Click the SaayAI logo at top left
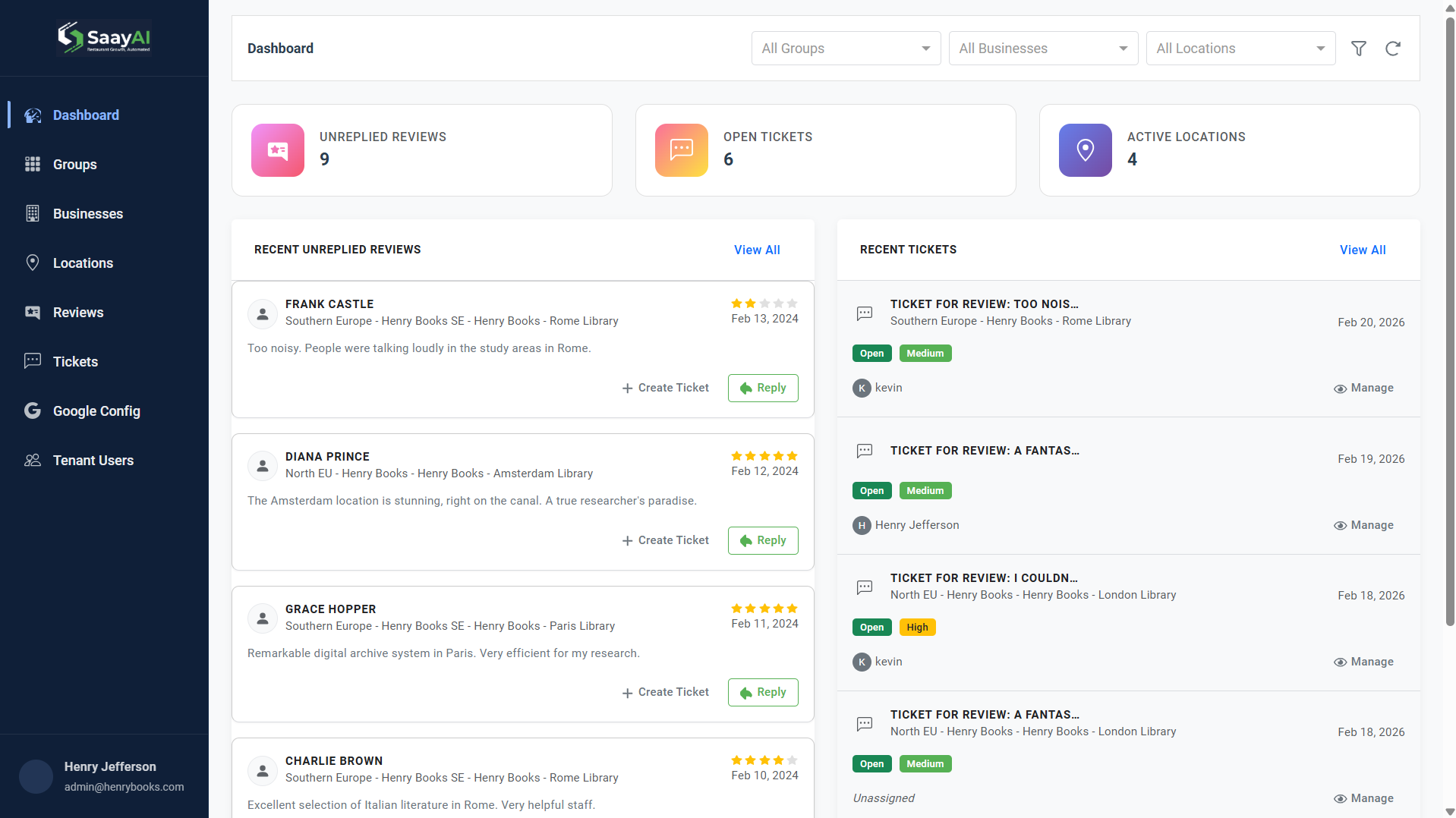The image size is (1456, 818). [104, 36]
